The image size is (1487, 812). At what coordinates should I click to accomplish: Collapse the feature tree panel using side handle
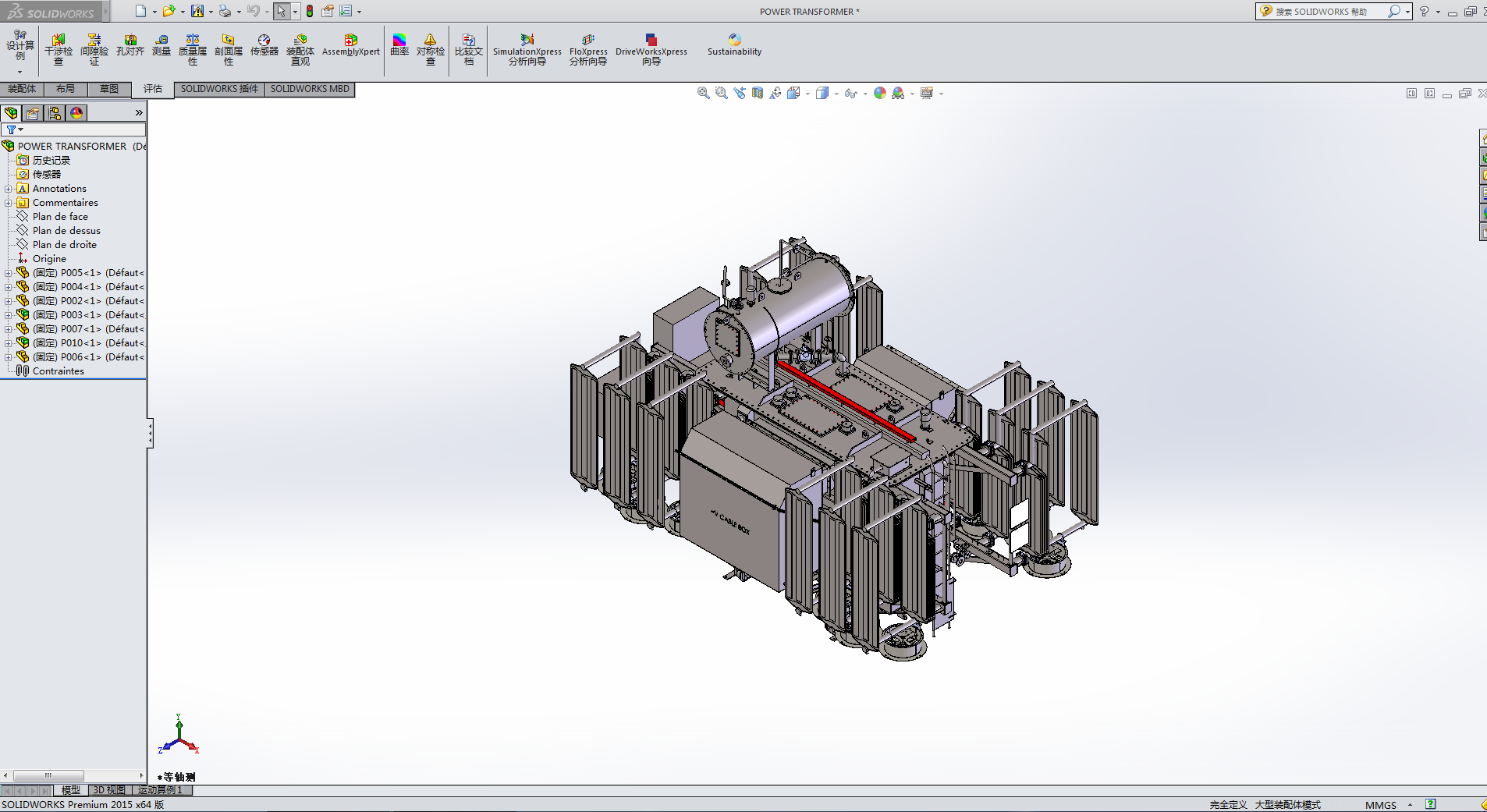[150, 433]
